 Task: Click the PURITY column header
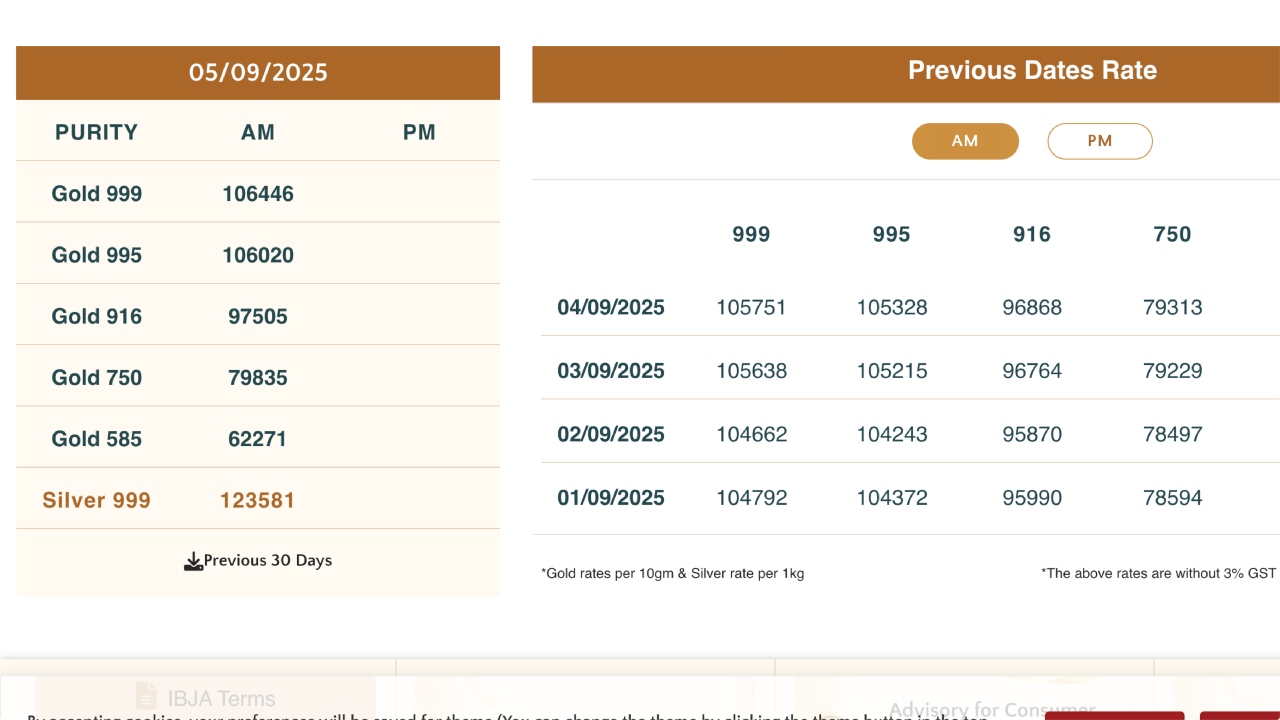click(x=97, y=133)
